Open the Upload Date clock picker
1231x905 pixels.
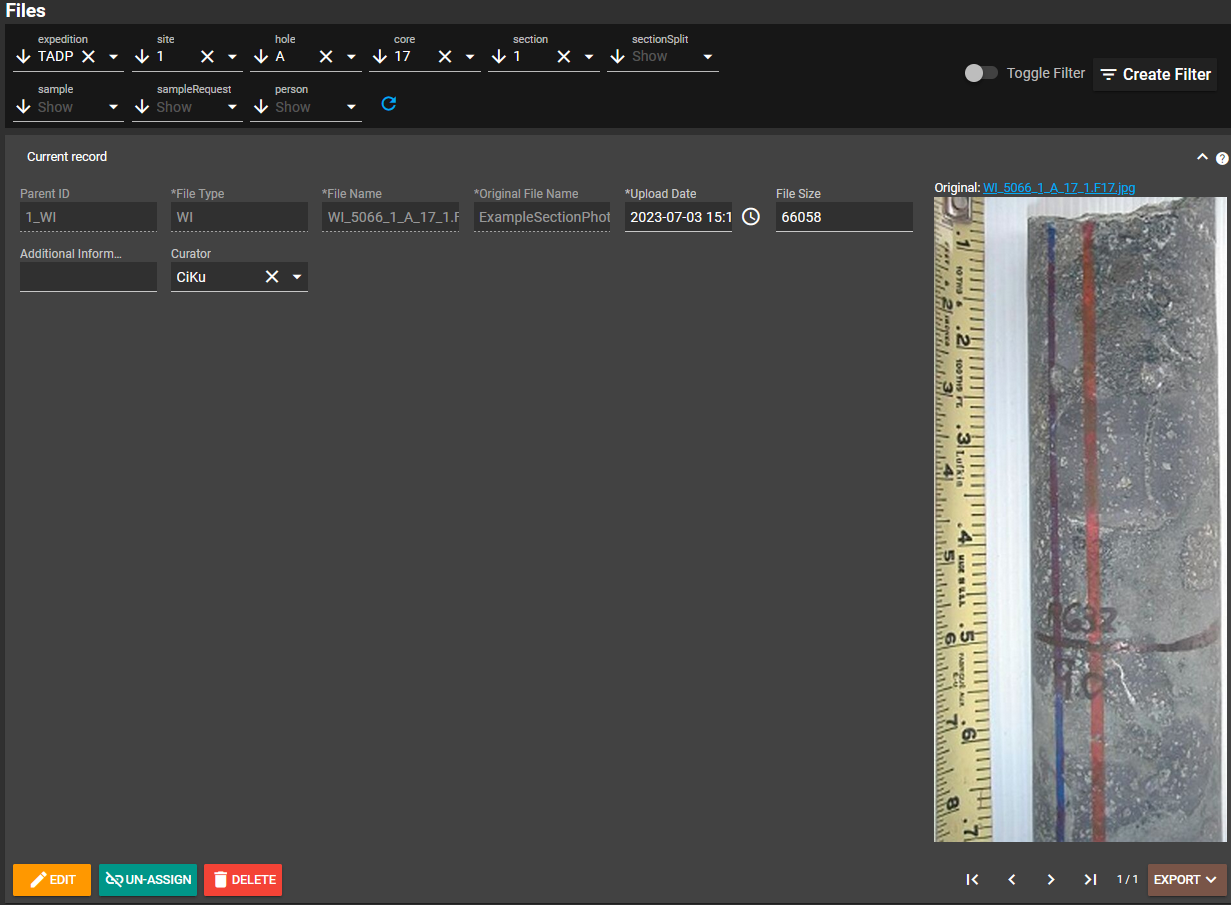tap(751, 217)
